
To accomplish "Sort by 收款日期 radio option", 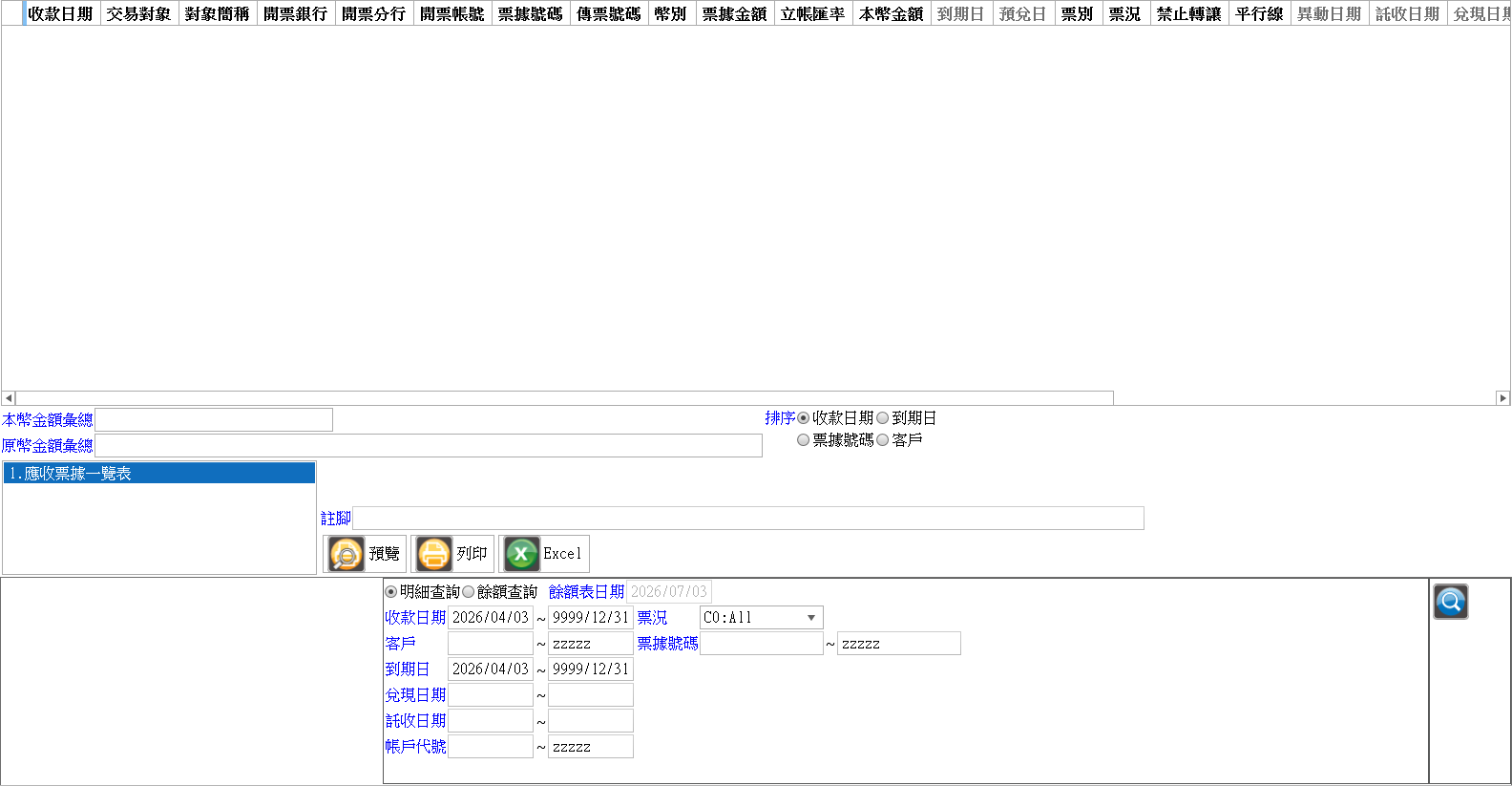I will [x=803, y=418].
